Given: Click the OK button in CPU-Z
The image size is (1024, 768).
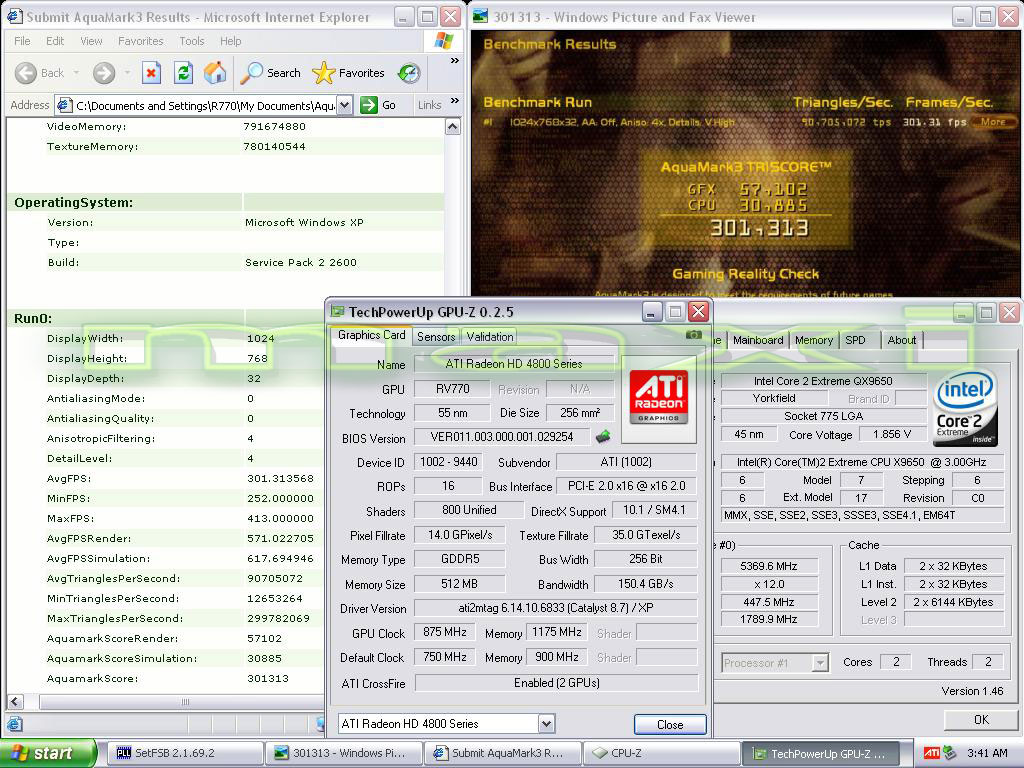Looking at the screenshot, I should coord(981,719).
